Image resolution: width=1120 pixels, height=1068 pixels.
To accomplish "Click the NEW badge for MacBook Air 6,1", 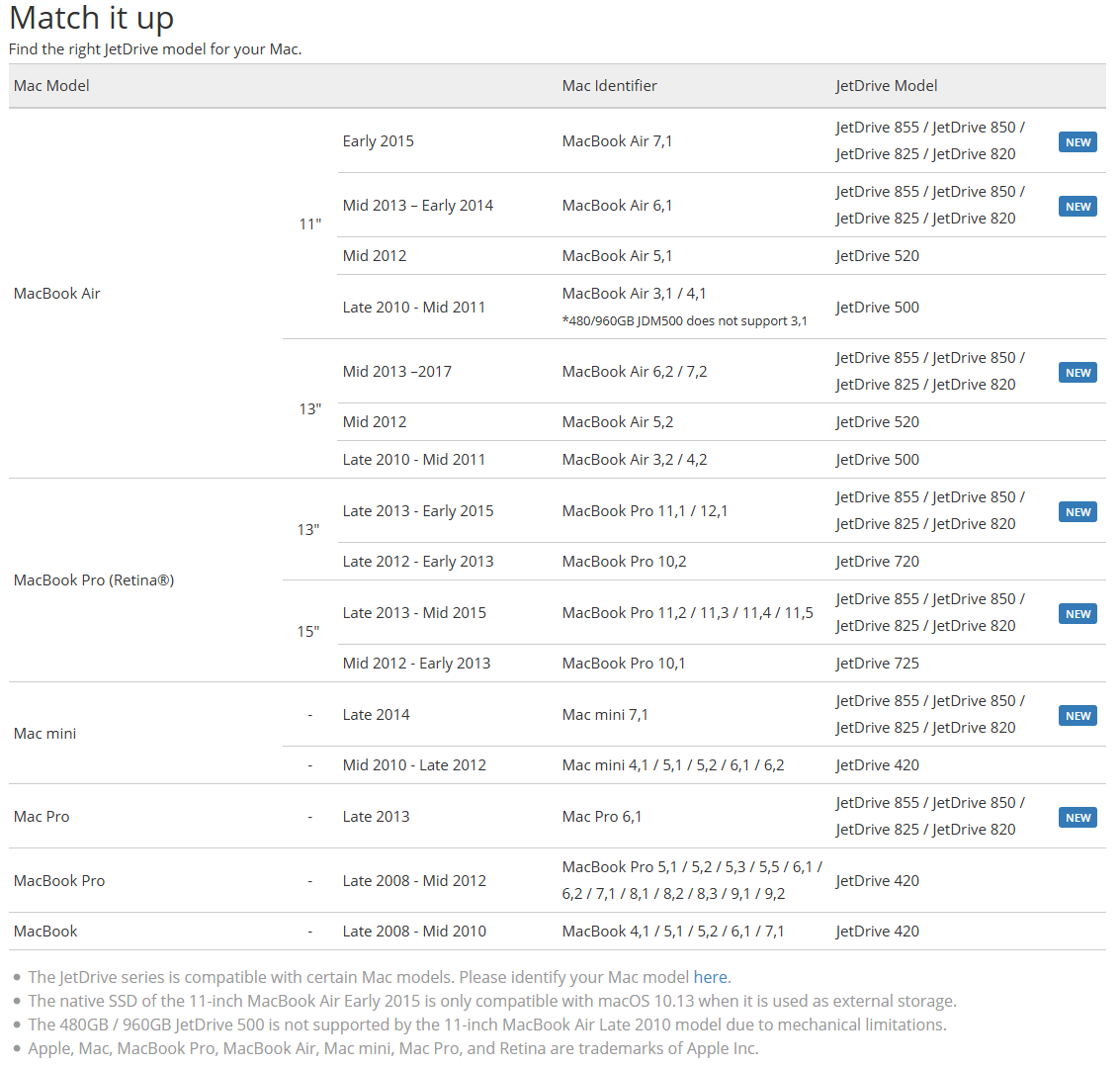I will coord(1077,207).
